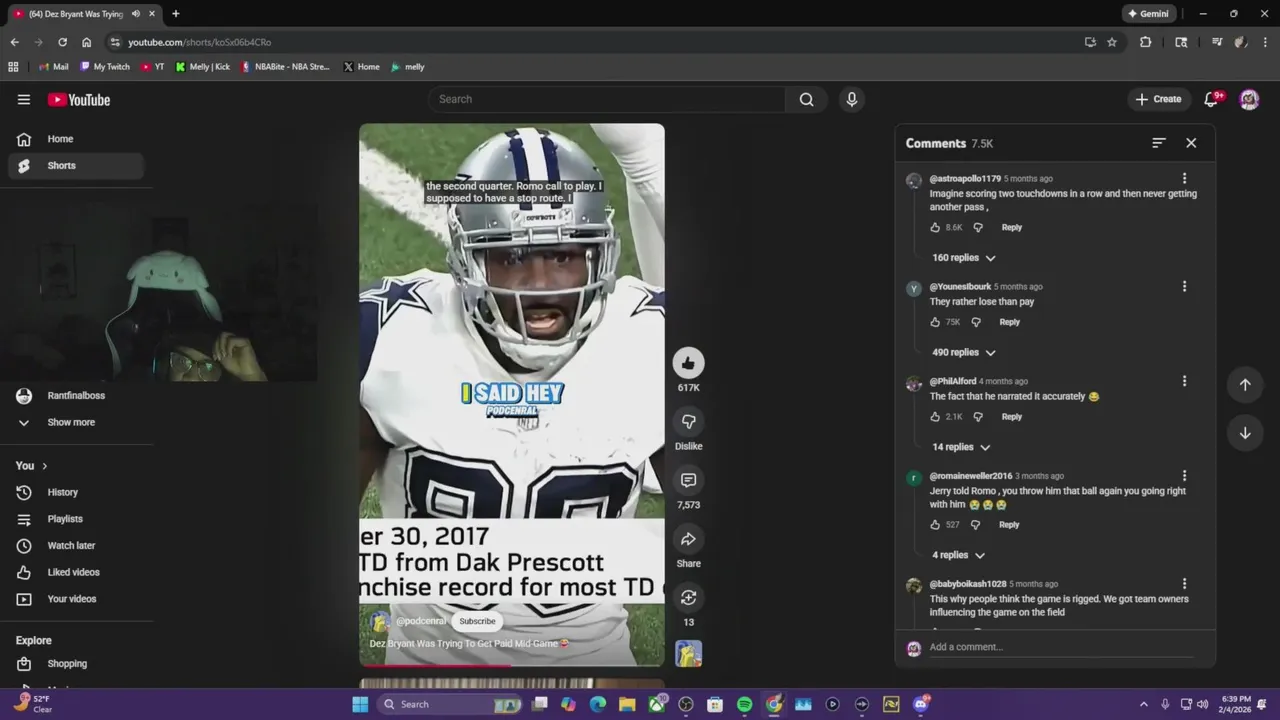Image resolution: width=1280 pixels, height=720 pixels.
Task: Like romaineweller2016's comment with 527 likes
Action: (935, 525)
